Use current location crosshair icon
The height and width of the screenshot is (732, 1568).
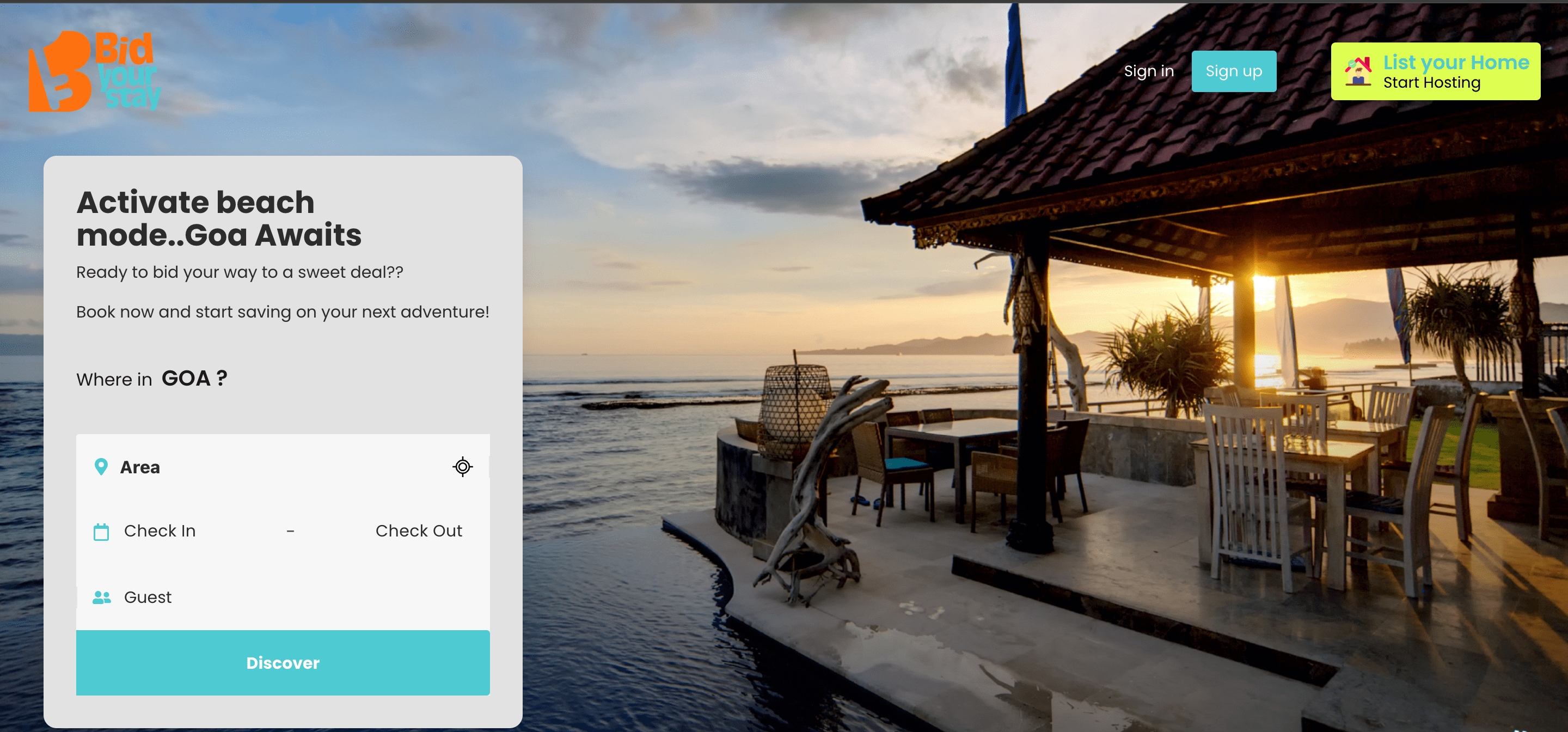[463, 467]
